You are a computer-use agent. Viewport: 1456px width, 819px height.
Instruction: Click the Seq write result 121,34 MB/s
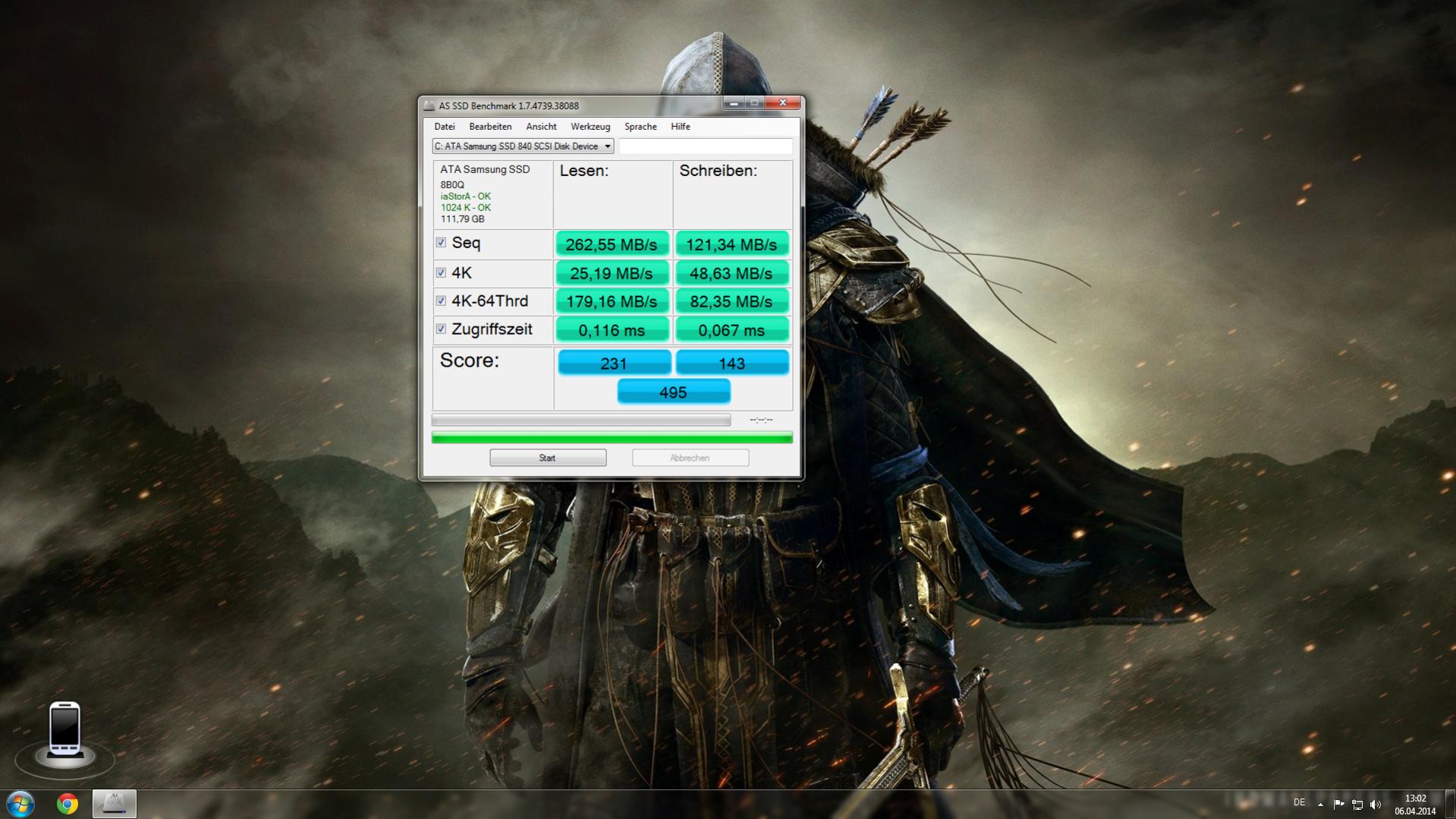[x=731, y=244]
